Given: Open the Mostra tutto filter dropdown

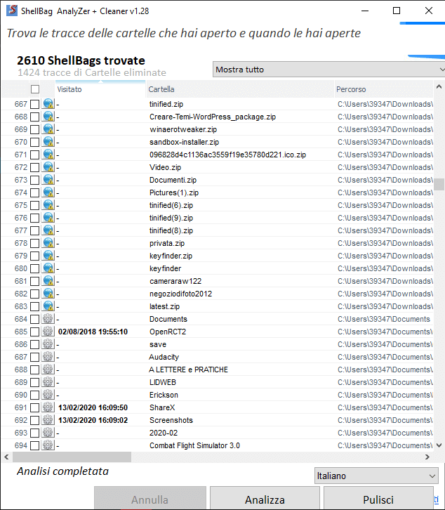Looking at the screenshot, I should (x=329, y=69).
